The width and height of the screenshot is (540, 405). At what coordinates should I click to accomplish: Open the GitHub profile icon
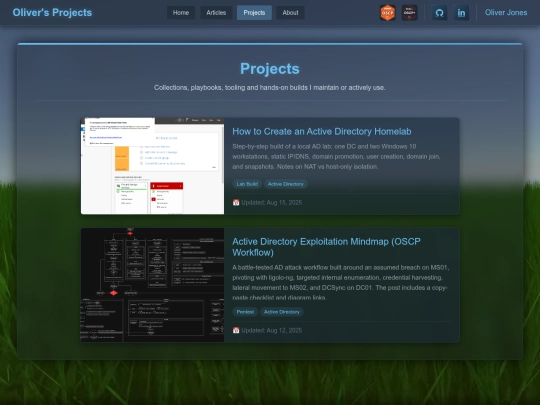click(x=439, y=13)
